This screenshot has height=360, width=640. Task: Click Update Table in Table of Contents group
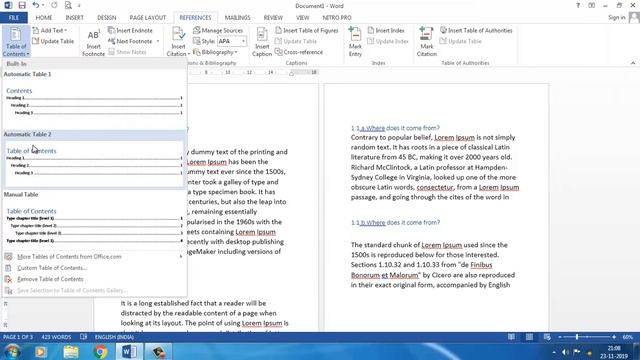click(x=53, y=41)
